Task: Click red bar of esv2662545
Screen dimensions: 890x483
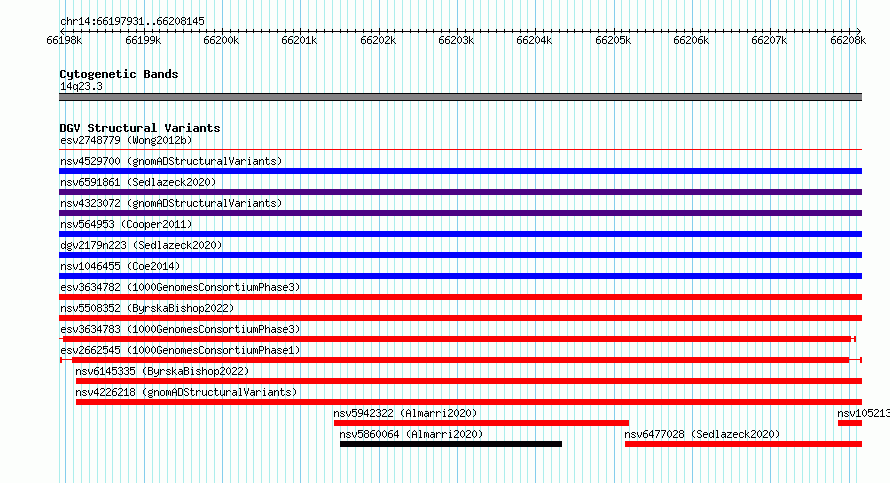Action: point(460,360)
